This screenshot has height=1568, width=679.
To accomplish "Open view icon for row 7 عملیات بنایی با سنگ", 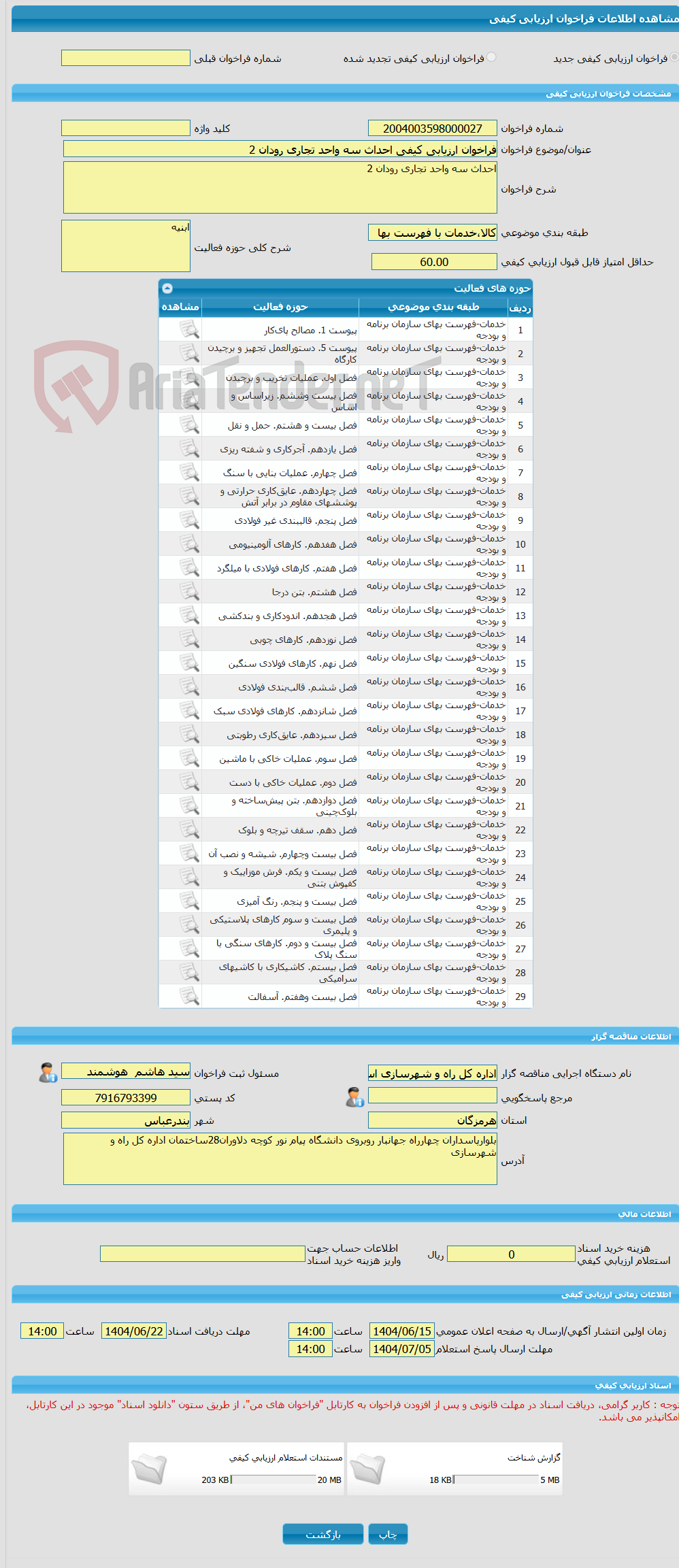I will click(189, 473).
